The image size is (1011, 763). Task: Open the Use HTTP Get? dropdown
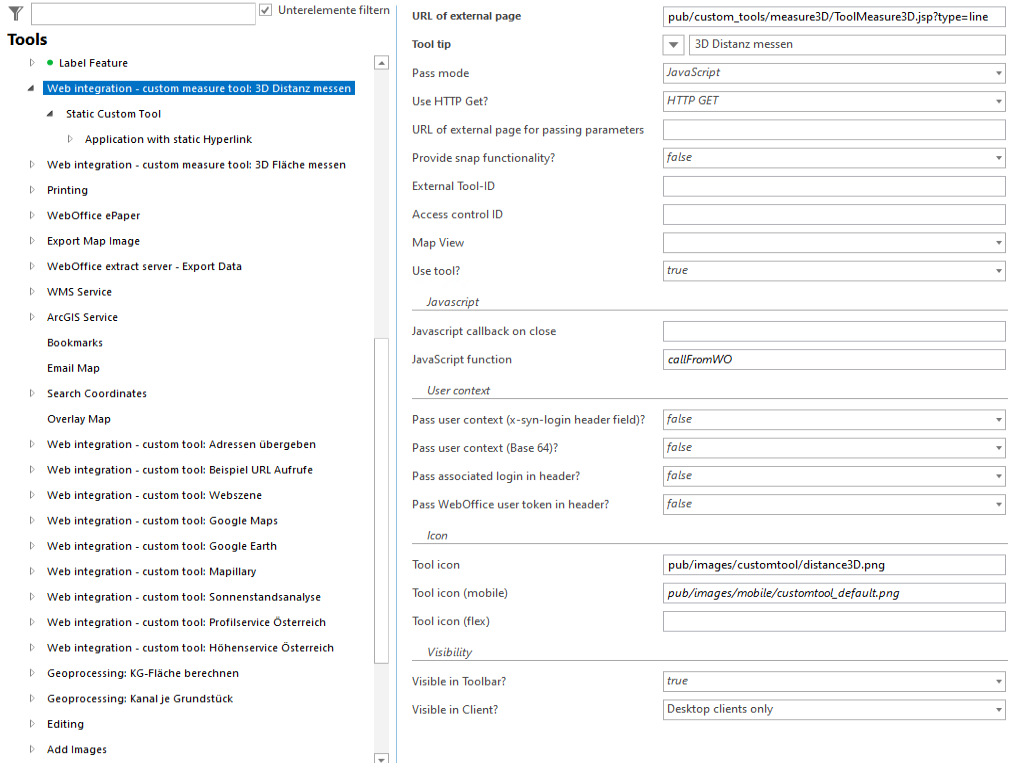(997, 101)
